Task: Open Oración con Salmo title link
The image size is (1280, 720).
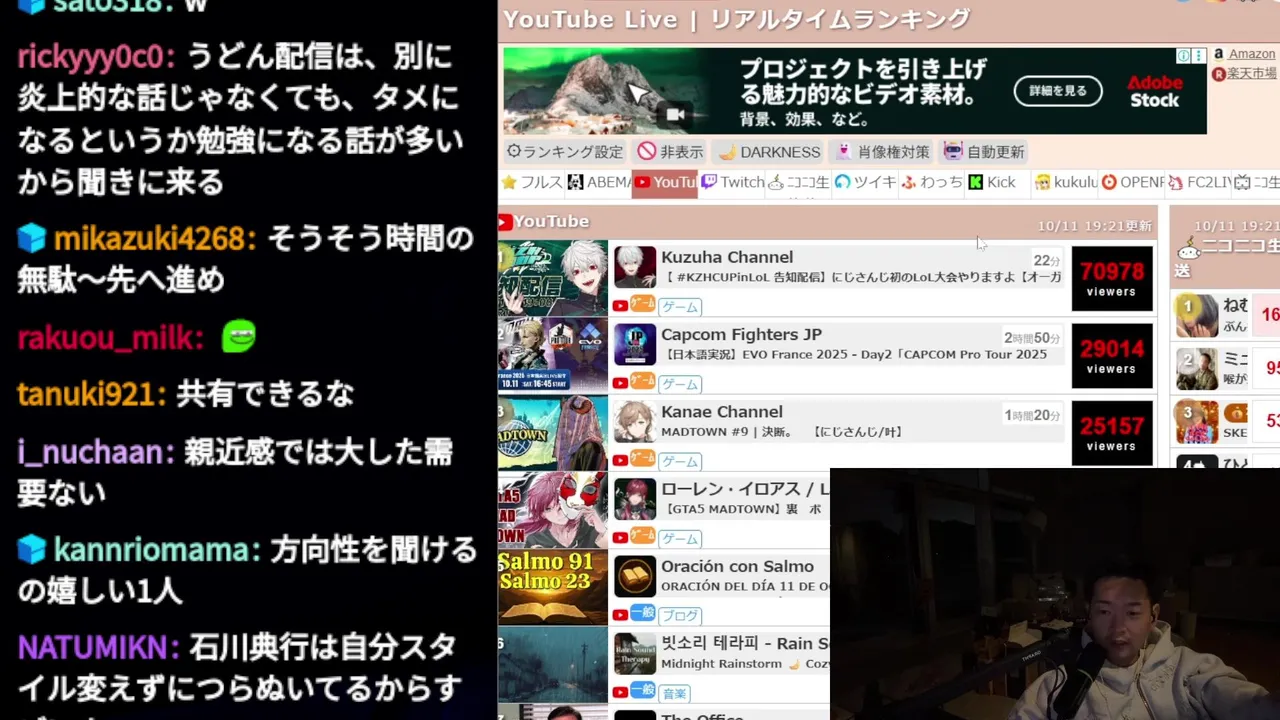Action: pos(737,566)
